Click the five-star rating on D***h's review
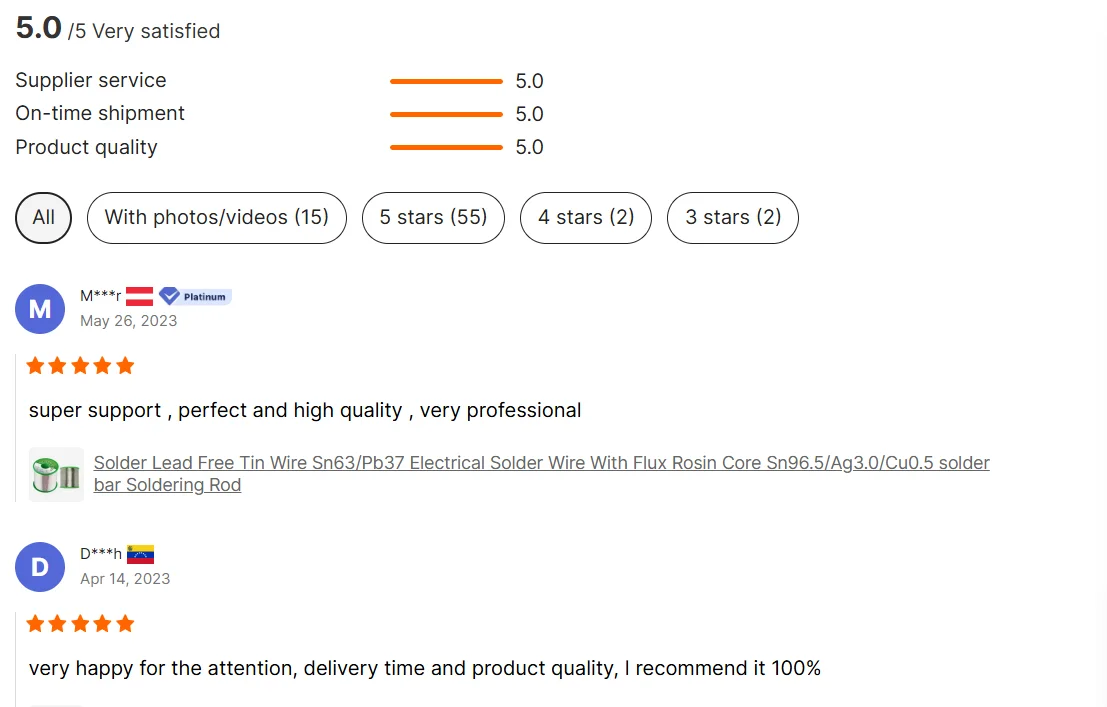The image size is (1107, 707). (80, 624)
